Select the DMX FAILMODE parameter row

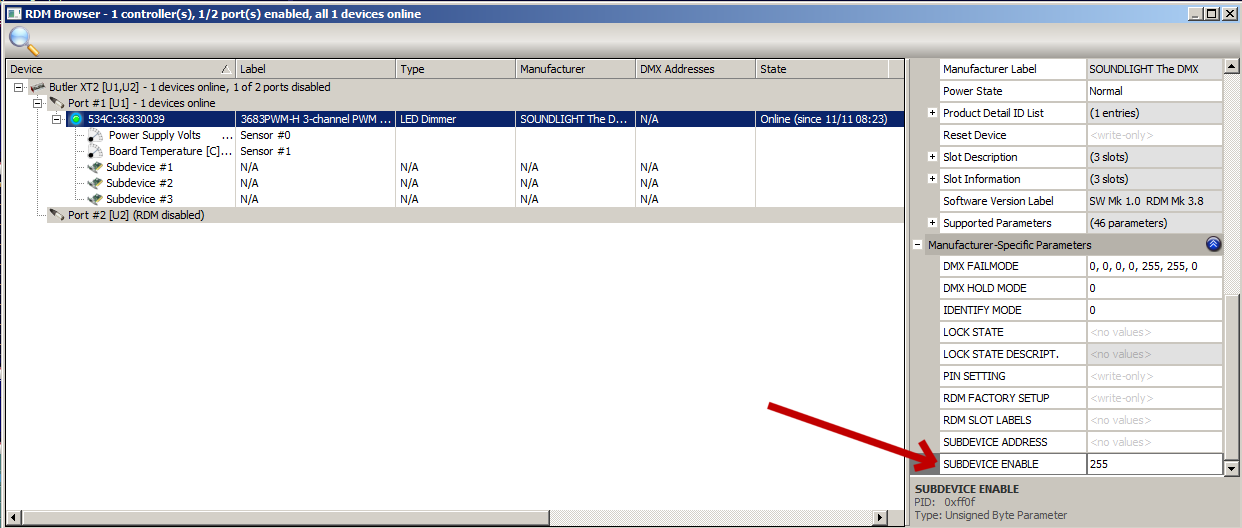1012,267
